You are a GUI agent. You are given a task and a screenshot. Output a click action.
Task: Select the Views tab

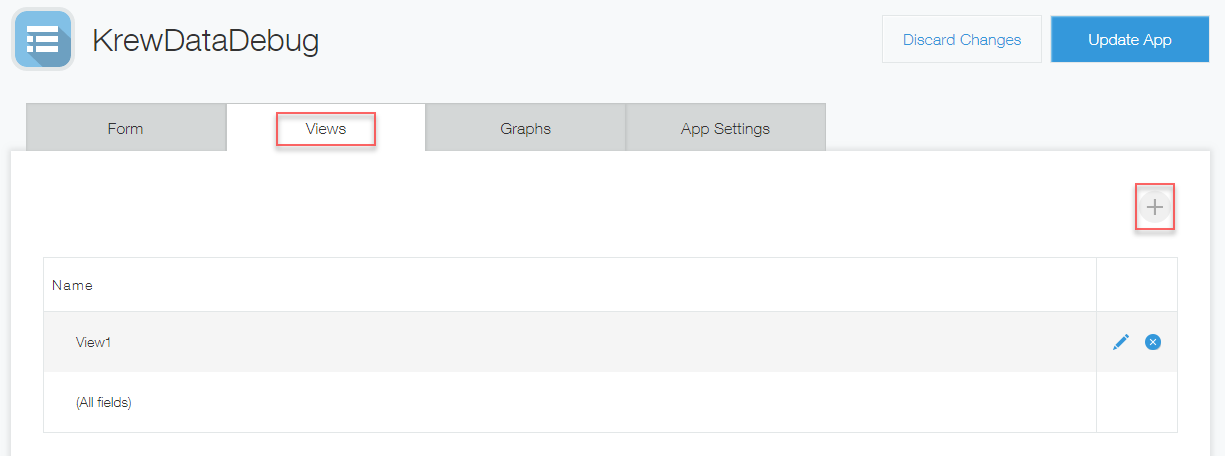pos(326,128)
